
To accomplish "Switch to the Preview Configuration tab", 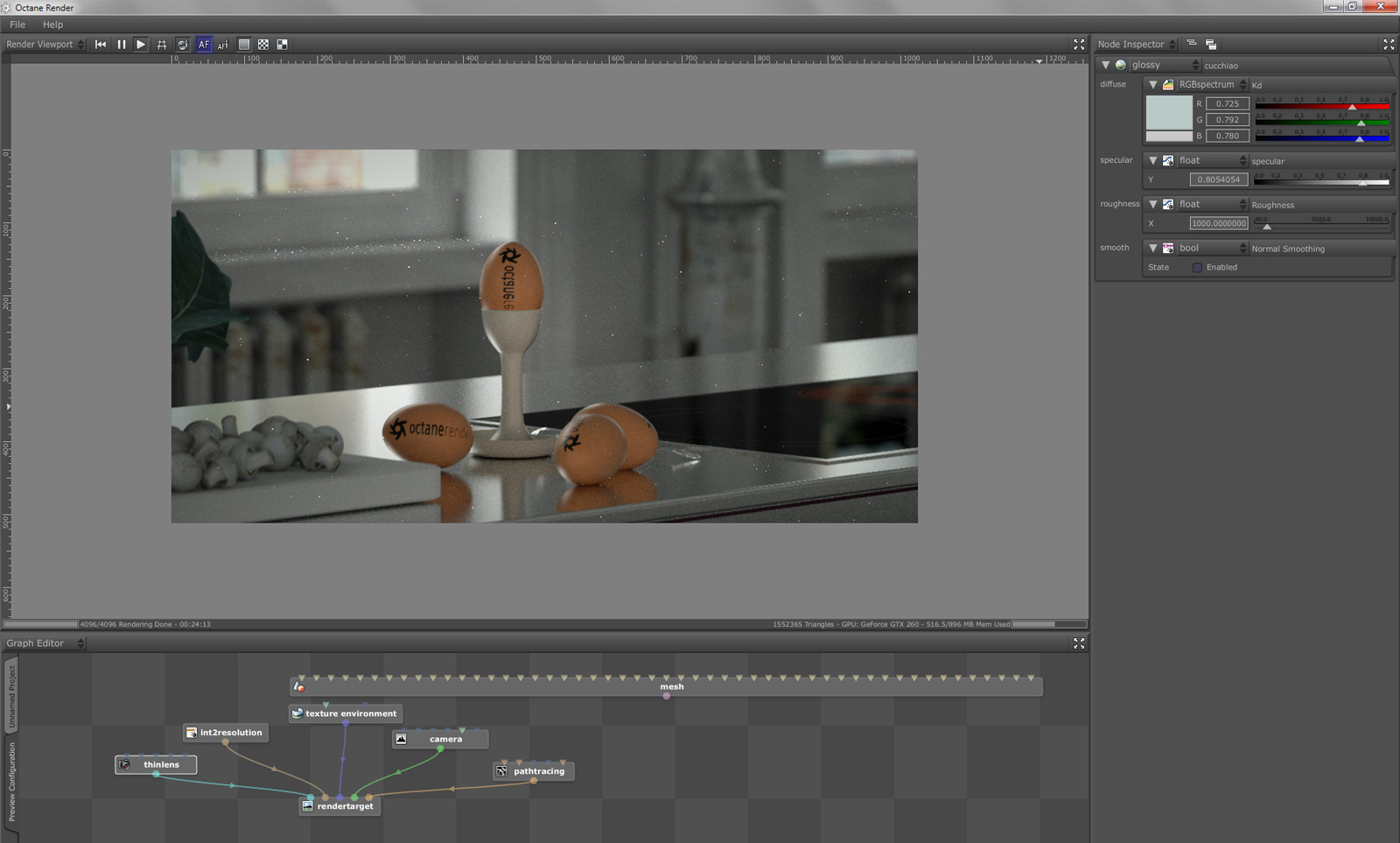I will (11, 782).
